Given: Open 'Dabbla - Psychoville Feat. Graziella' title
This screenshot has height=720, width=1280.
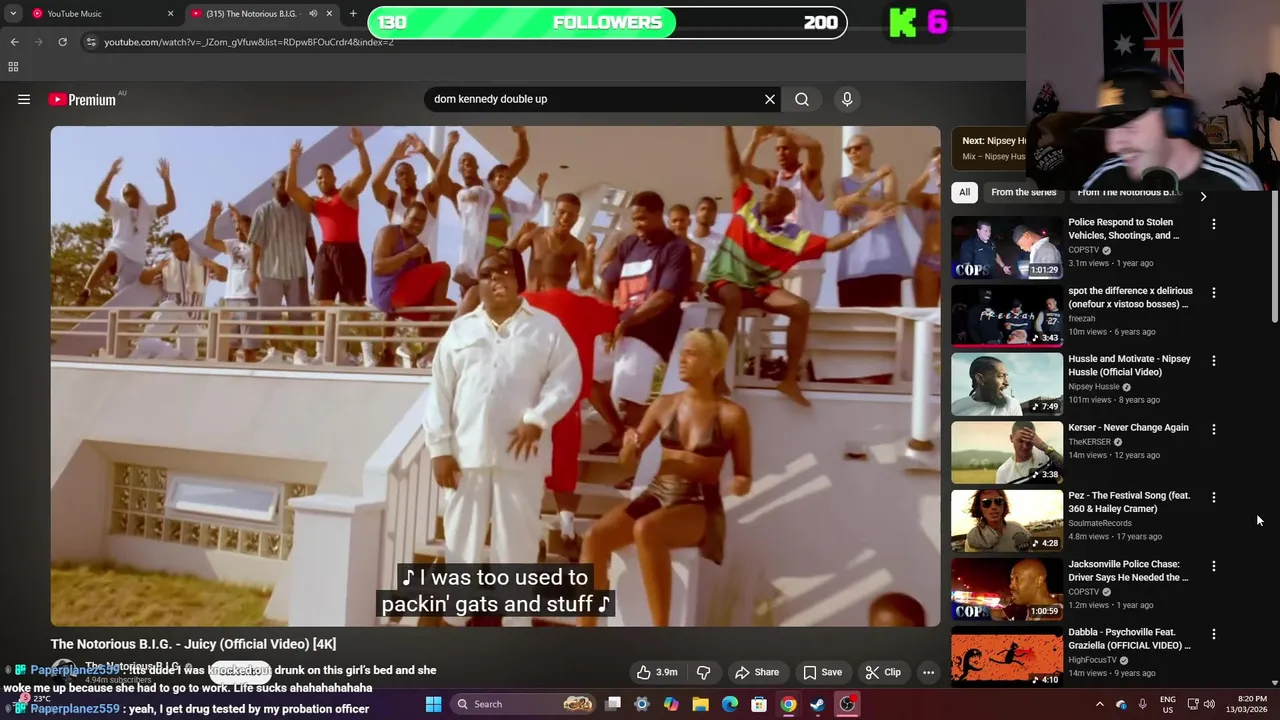Looking at the screenshot, I should click(x=1129, y=639).
